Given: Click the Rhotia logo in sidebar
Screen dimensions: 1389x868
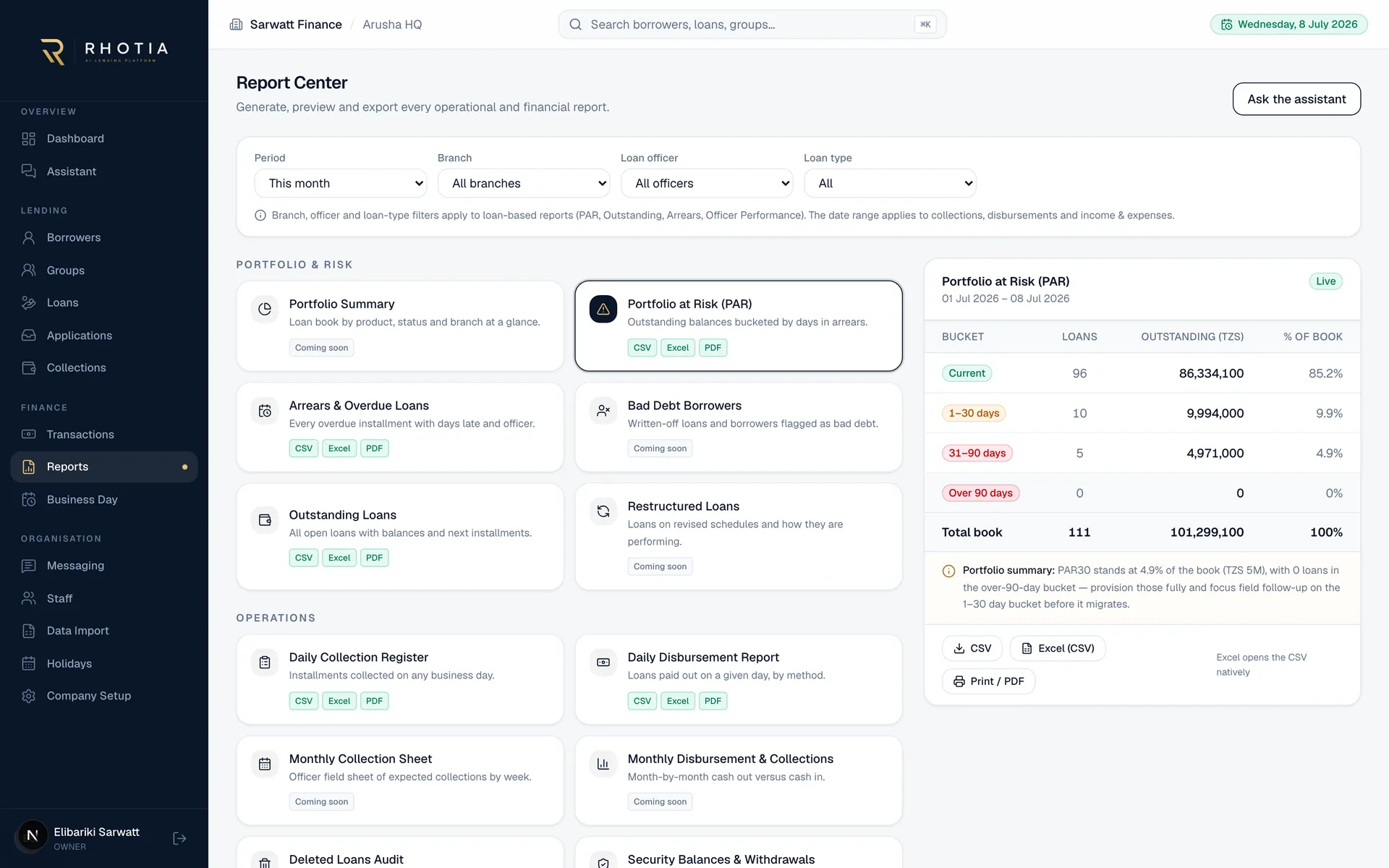Looking at the screenshot, I should point(104,51).
